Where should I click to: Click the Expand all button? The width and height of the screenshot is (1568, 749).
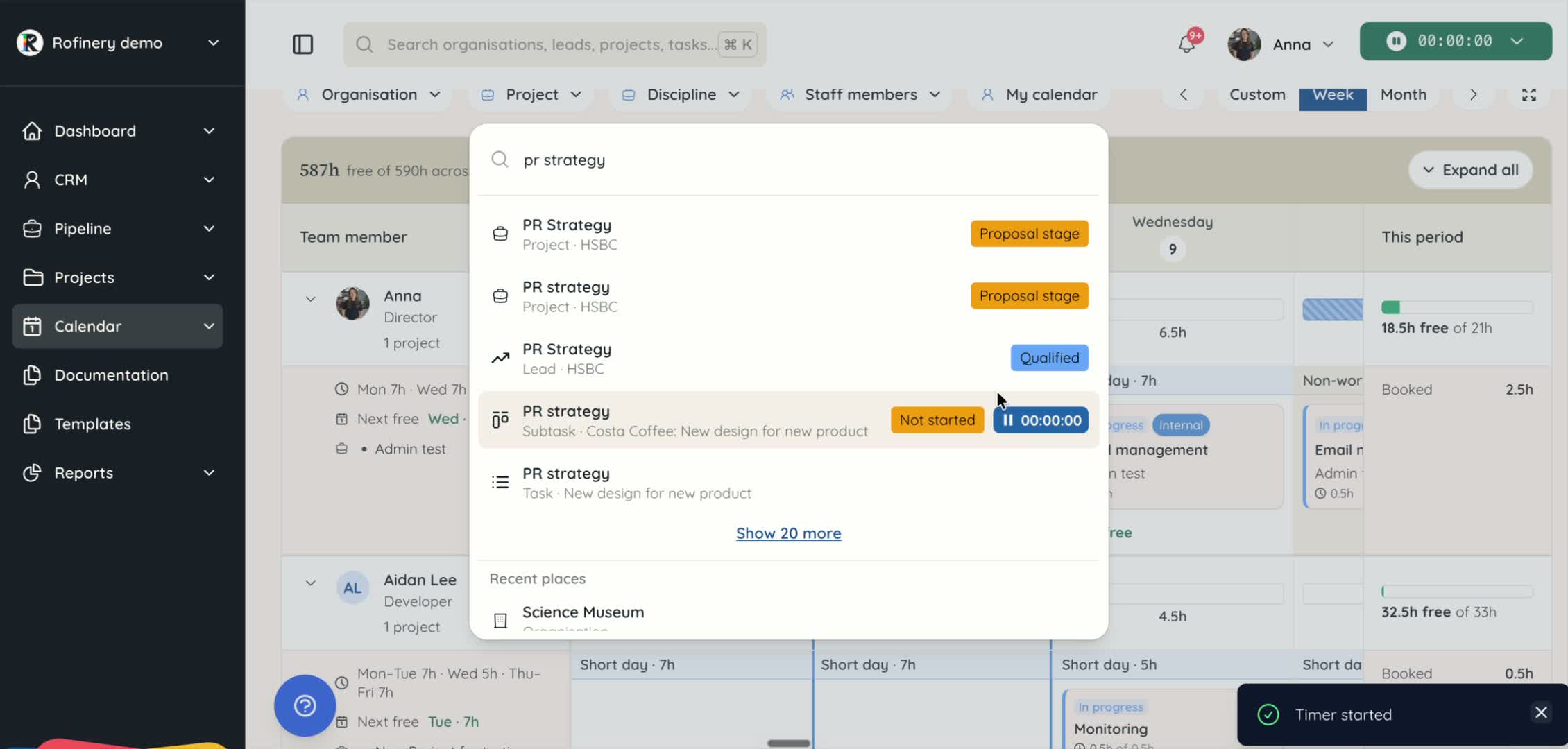pyautogui.click(x=1470, y=170)
